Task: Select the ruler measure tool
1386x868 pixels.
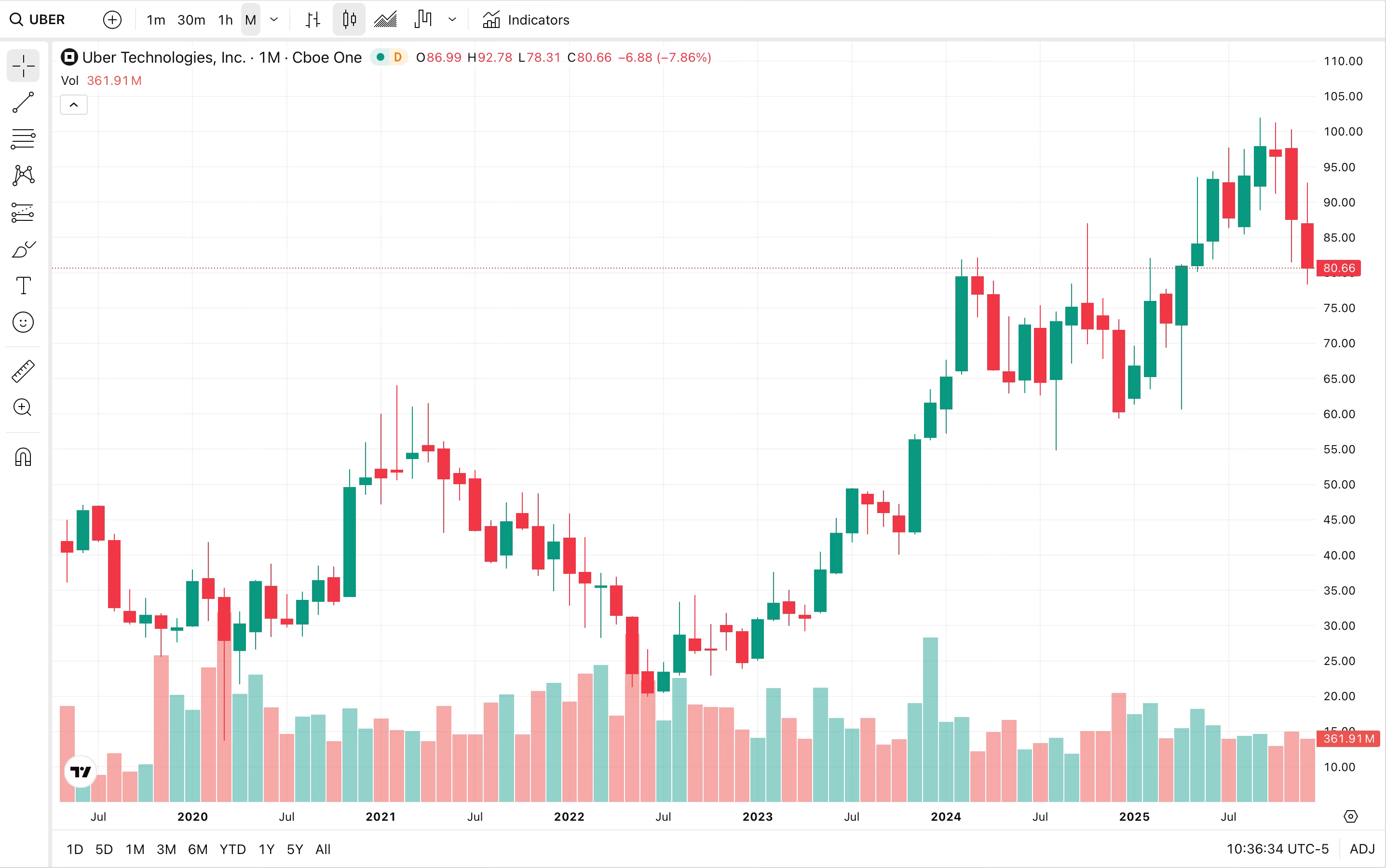Action: (x=23, y=371)
